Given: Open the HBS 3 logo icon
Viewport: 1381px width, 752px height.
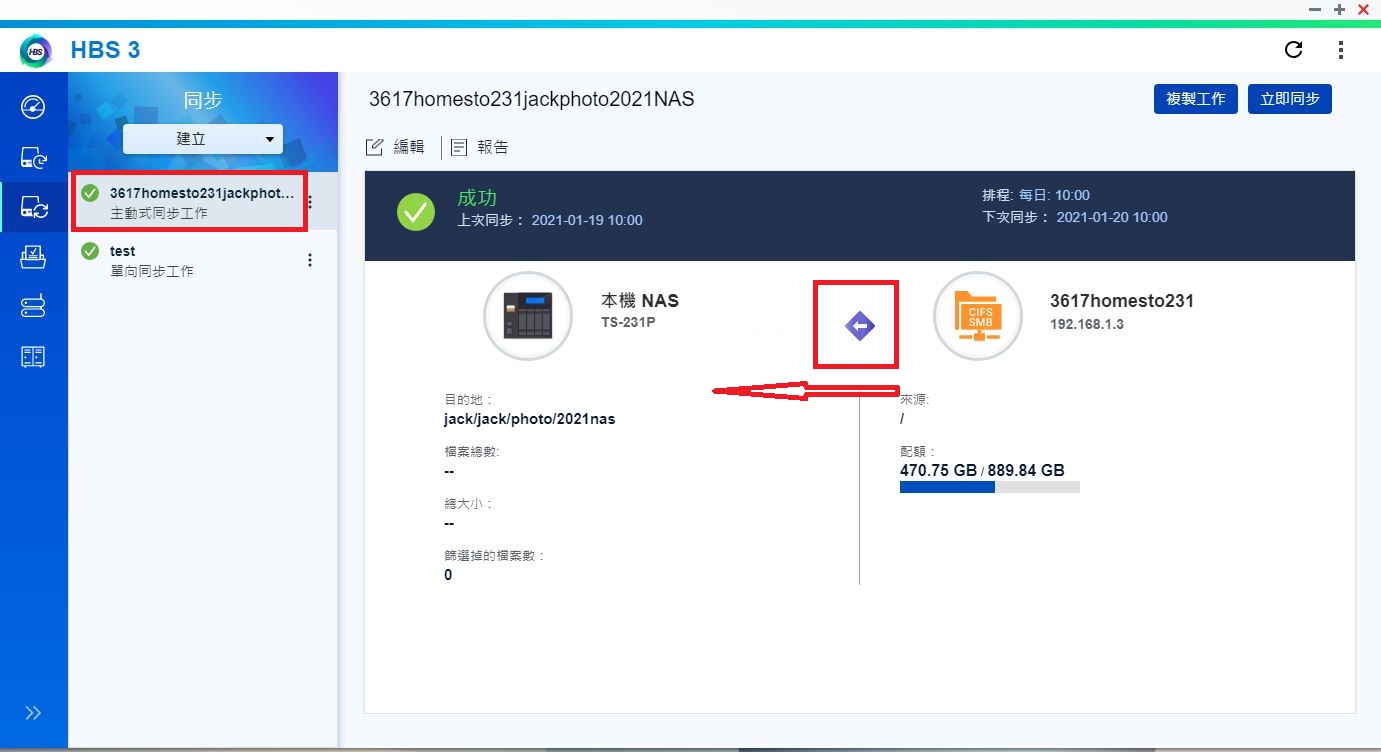Looking at the screenshot, I should 36,50.
